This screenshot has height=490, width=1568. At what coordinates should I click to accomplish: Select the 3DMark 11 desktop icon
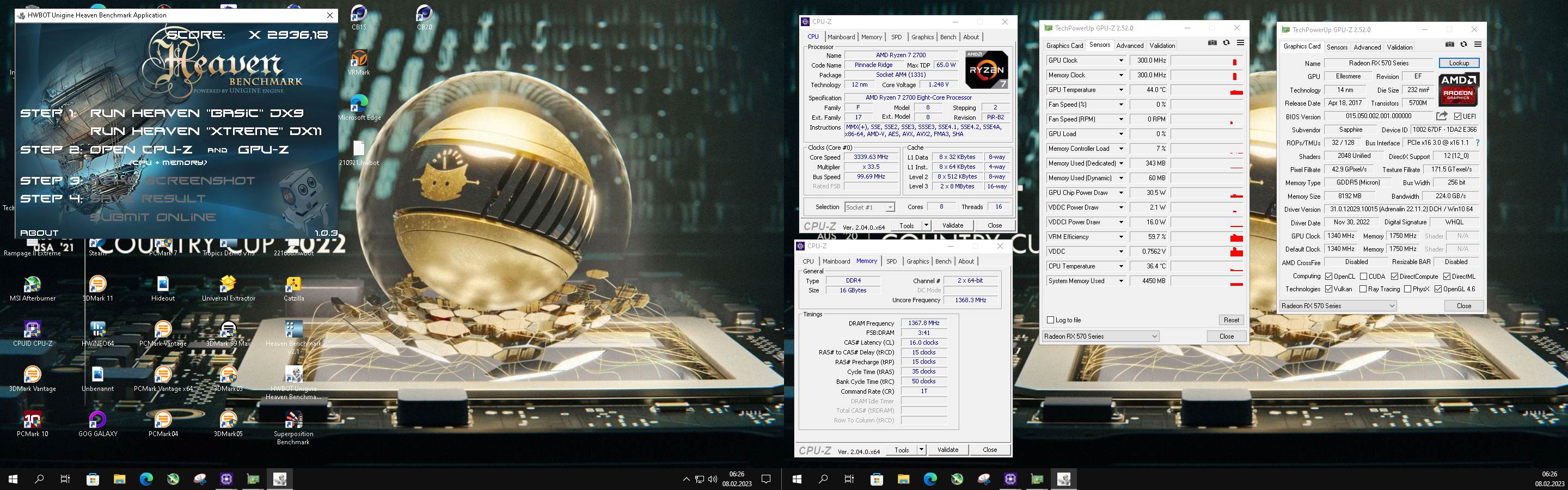pyautogui.click(x=97, y=289)
